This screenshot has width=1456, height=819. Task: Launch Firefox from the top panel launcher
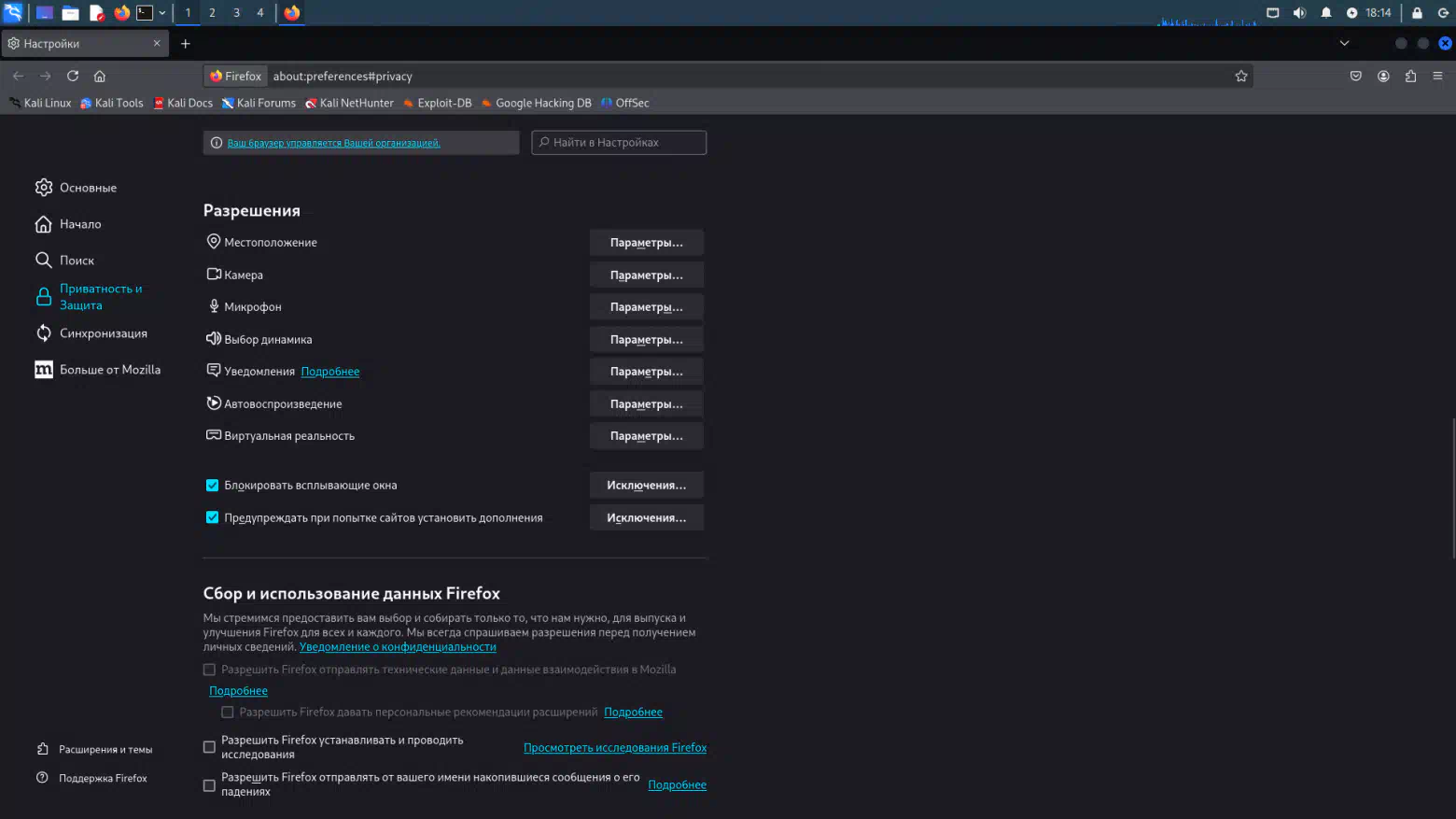[x=121, y=13]
